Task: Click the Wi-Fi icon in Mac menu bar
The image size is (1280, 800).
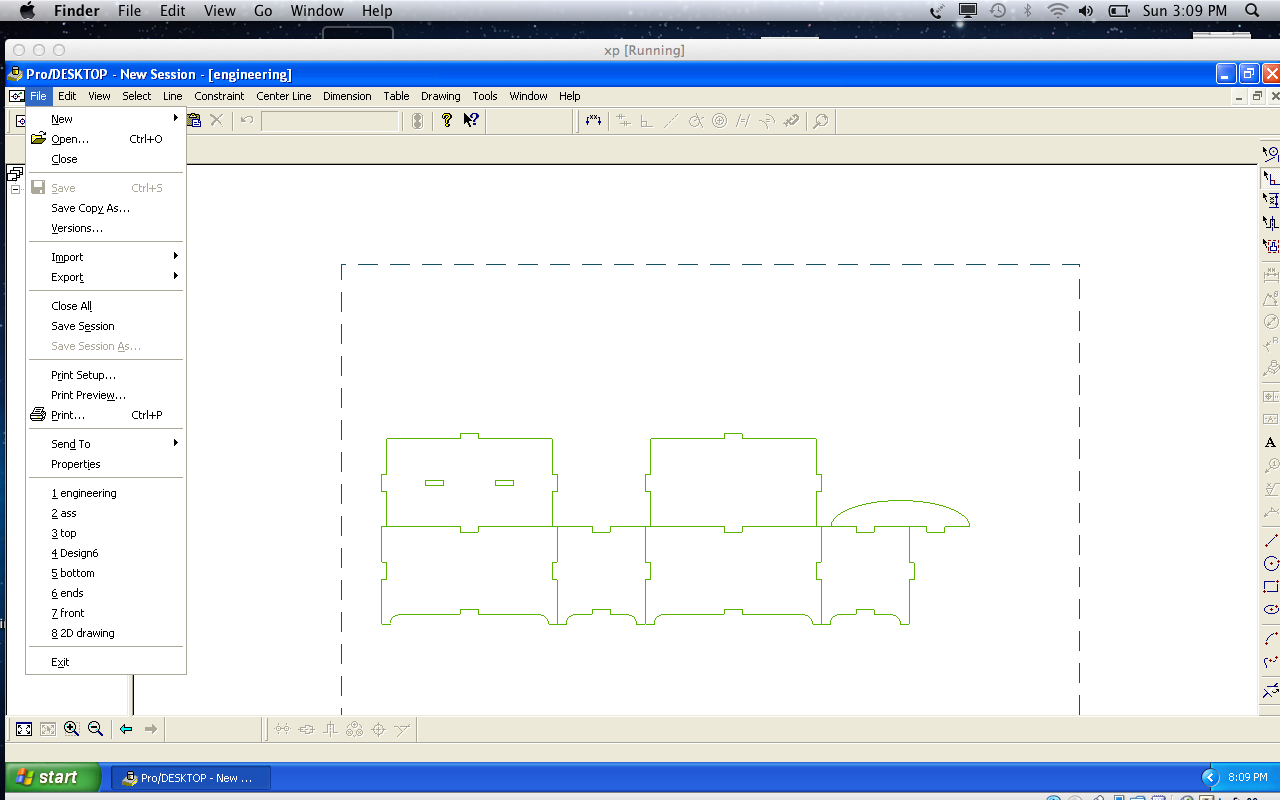Action: 1058,11
